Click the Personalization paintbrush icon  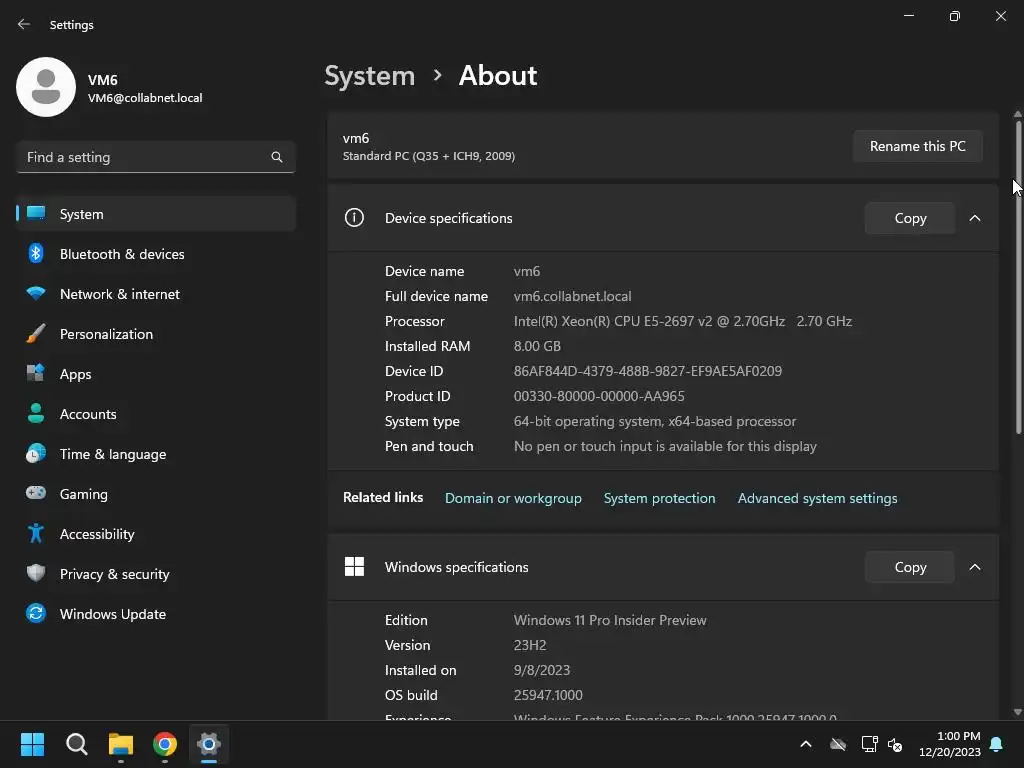click(36, 334)
